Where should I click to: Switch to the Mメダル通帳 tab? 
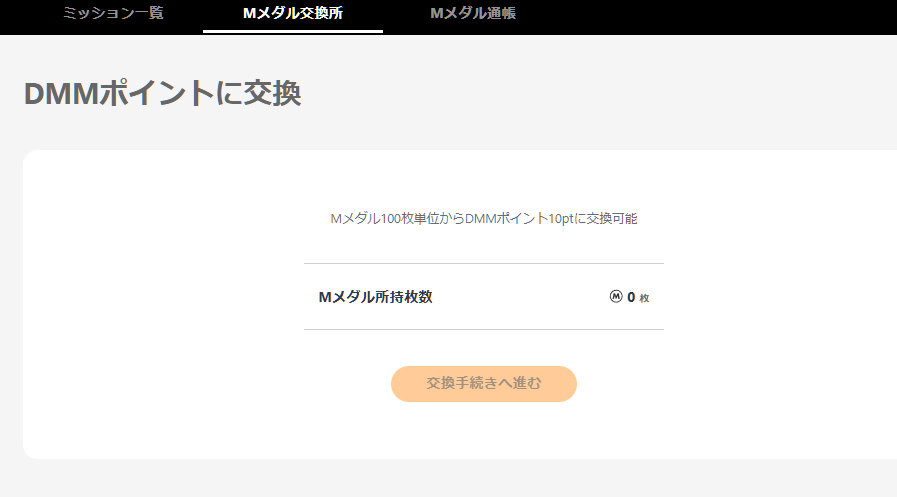(x=473, y=13)
